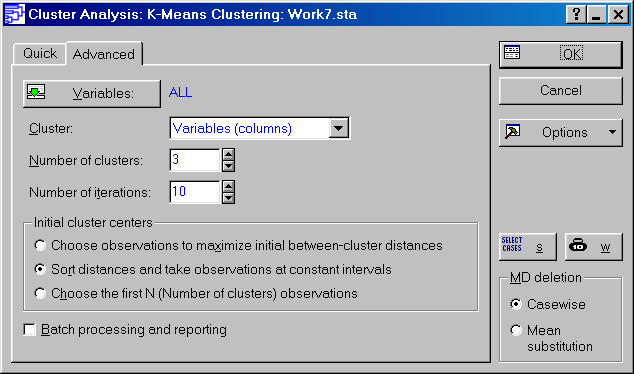Screen dimensions: 634x374
Task: Switch to the Advanced tab
Action: coord(104,54)
